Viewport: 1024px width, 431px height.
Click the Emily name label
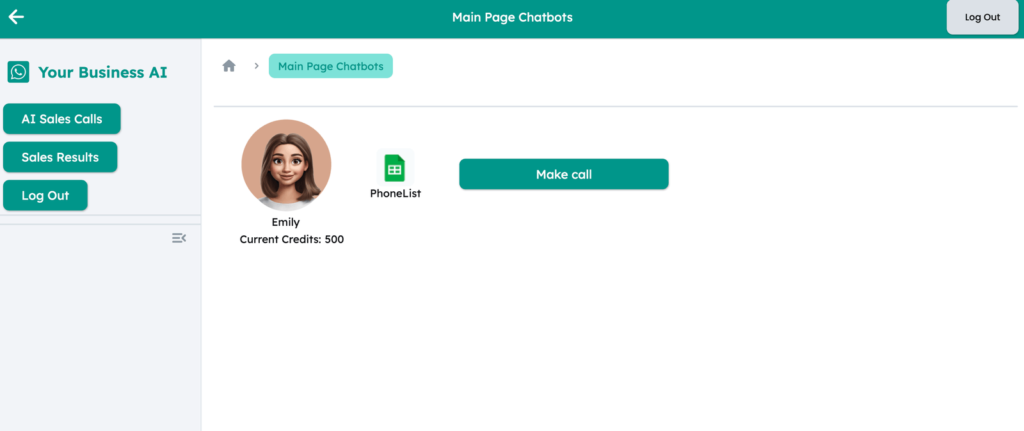click(x=286, y=222)
